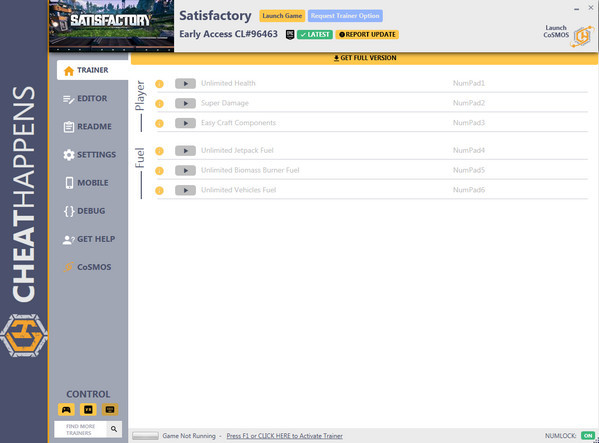The width and height of the screenshot is (599, 443).
Task: Toggle the Super Damage cheat
Action: point(185,103)
